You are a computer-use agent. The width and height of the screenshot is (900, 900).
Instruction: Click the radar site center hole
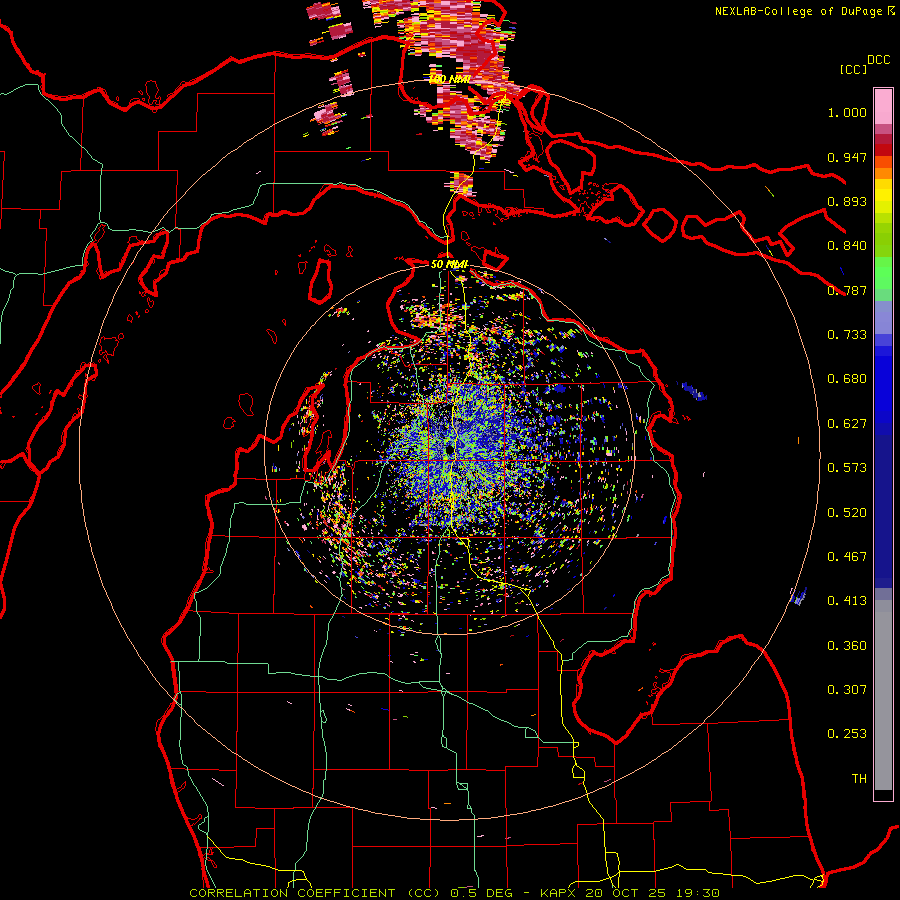[450, 449]
